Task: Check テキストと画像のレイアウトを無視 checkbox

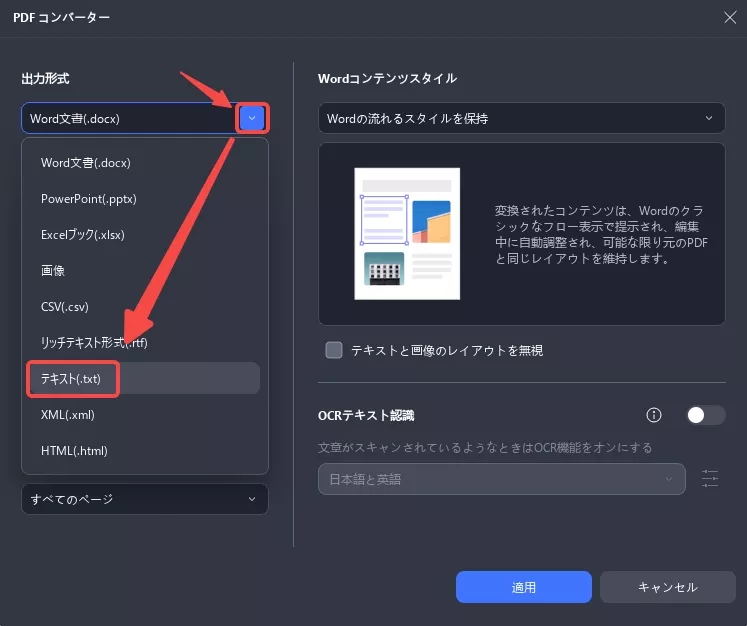Action: click(333, 350)
